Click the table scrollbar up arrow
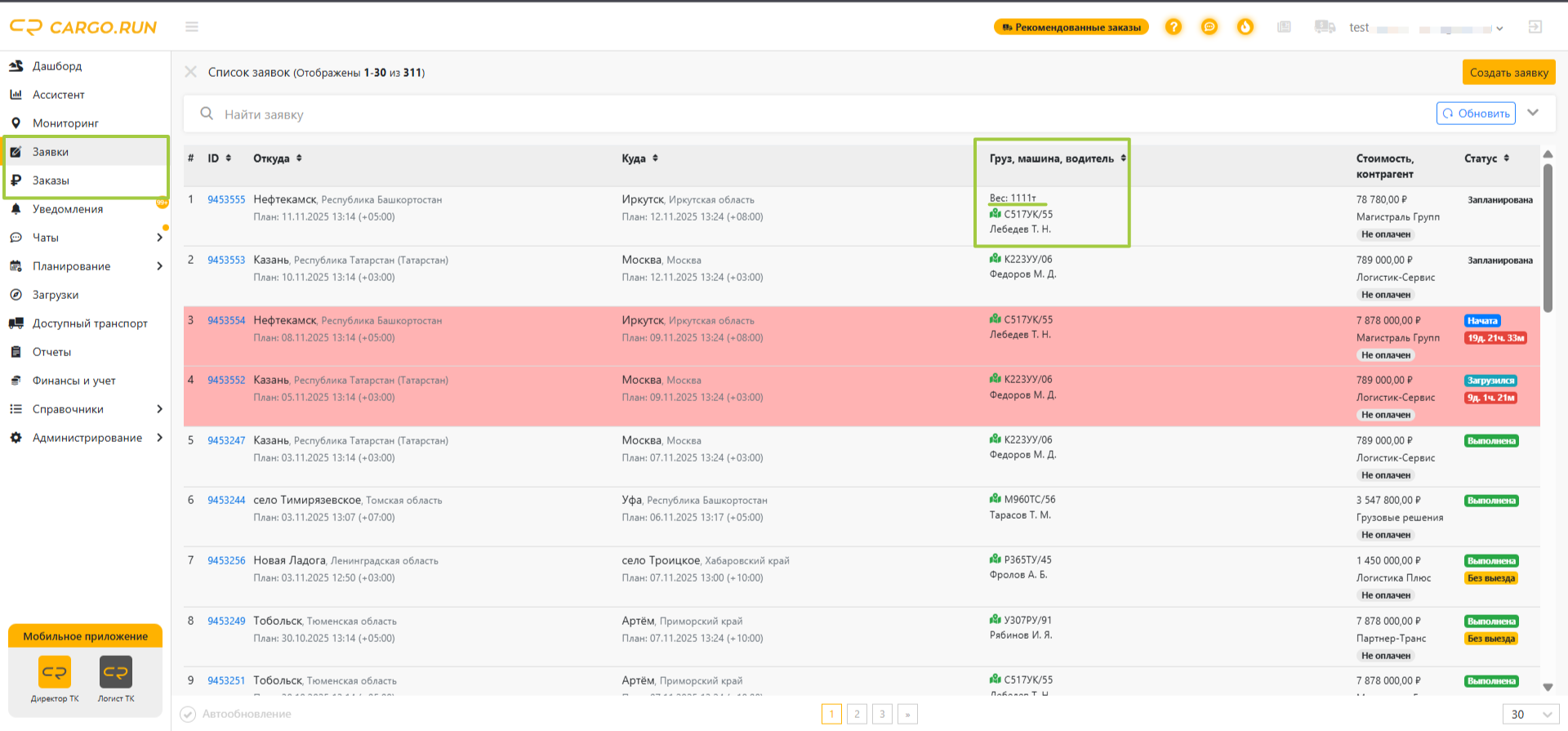1568x731 pixels. pyautogui.click(x=1548, y=154)
